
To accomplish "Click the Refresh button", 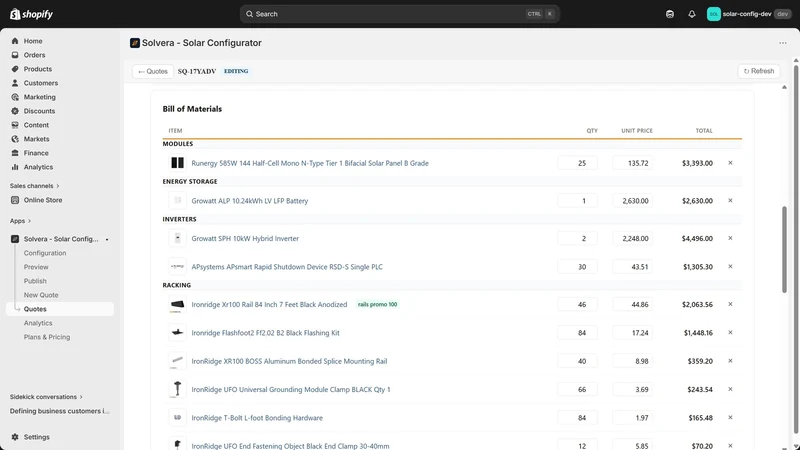I will click(x=759, y=71).
